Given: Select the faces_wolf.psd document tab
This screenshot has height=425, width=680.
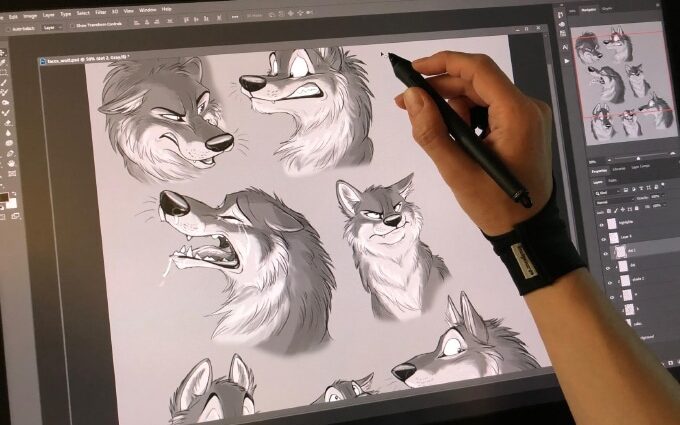Looking at the screenshot, I should pos(84,60).
